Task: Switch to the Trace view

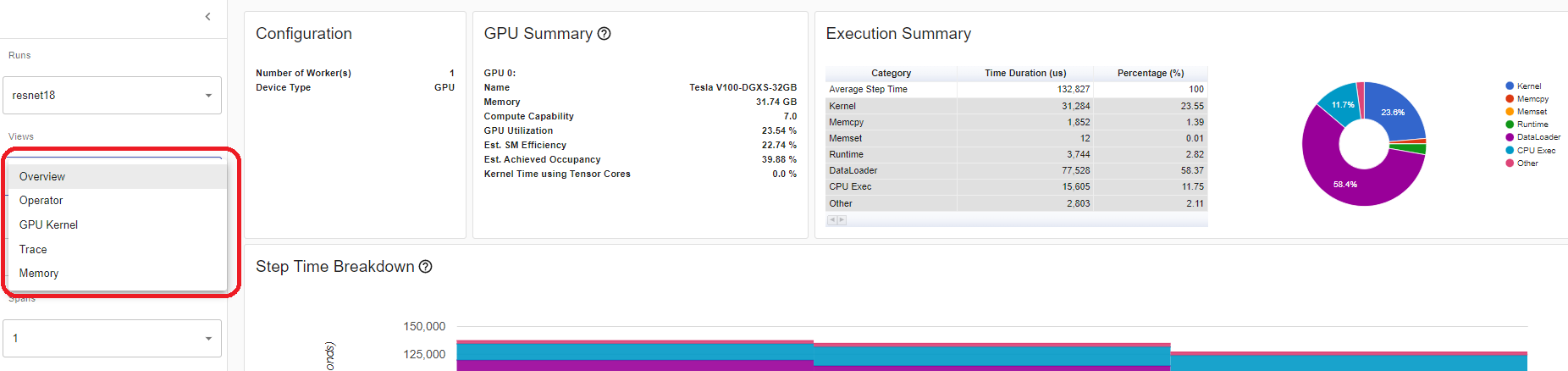Action: pyautogui.click(x=33, y=250)
